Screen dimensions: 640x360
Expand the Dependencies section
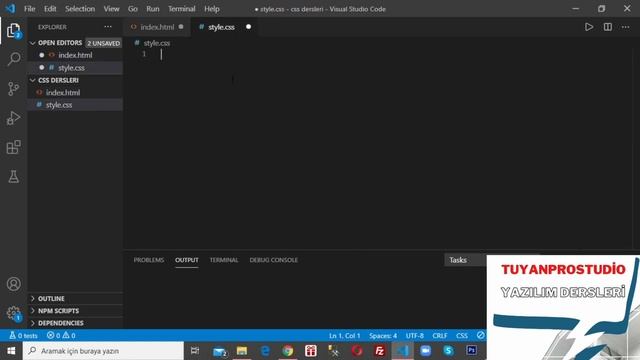(x=75, y=323)
